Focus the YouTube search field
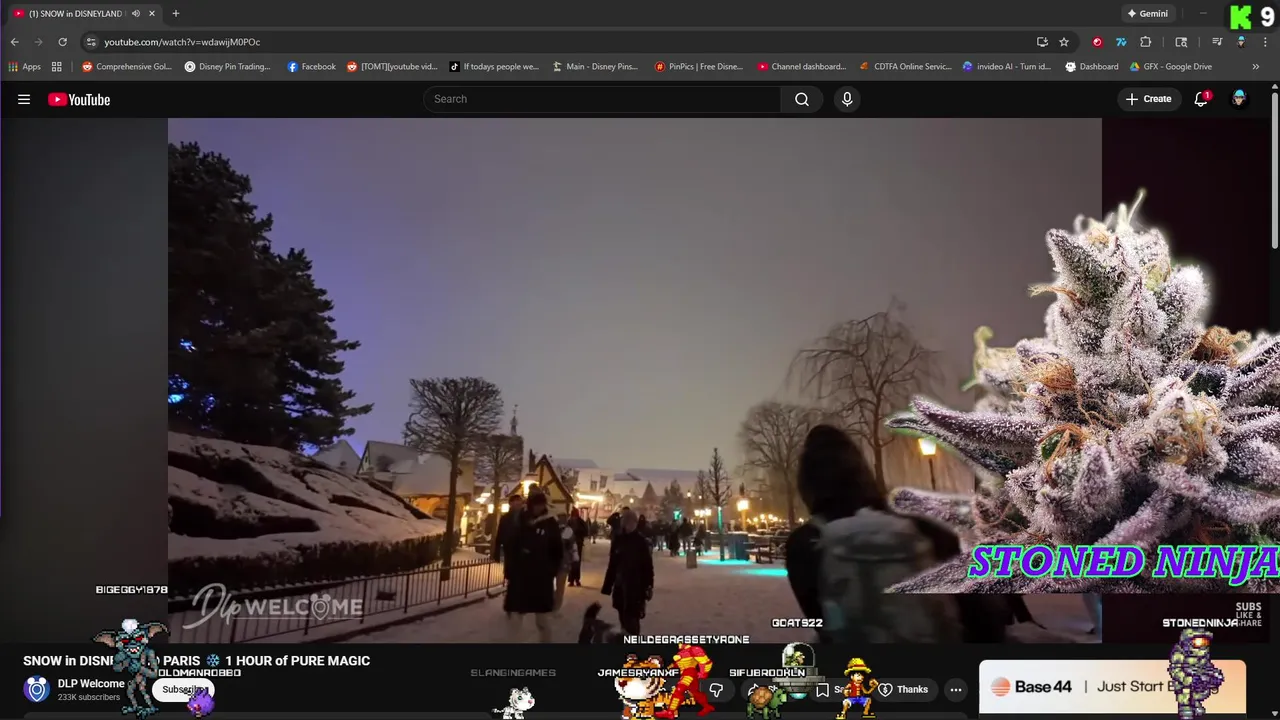The image size is (1280, 720). click(x=602, y=99)
